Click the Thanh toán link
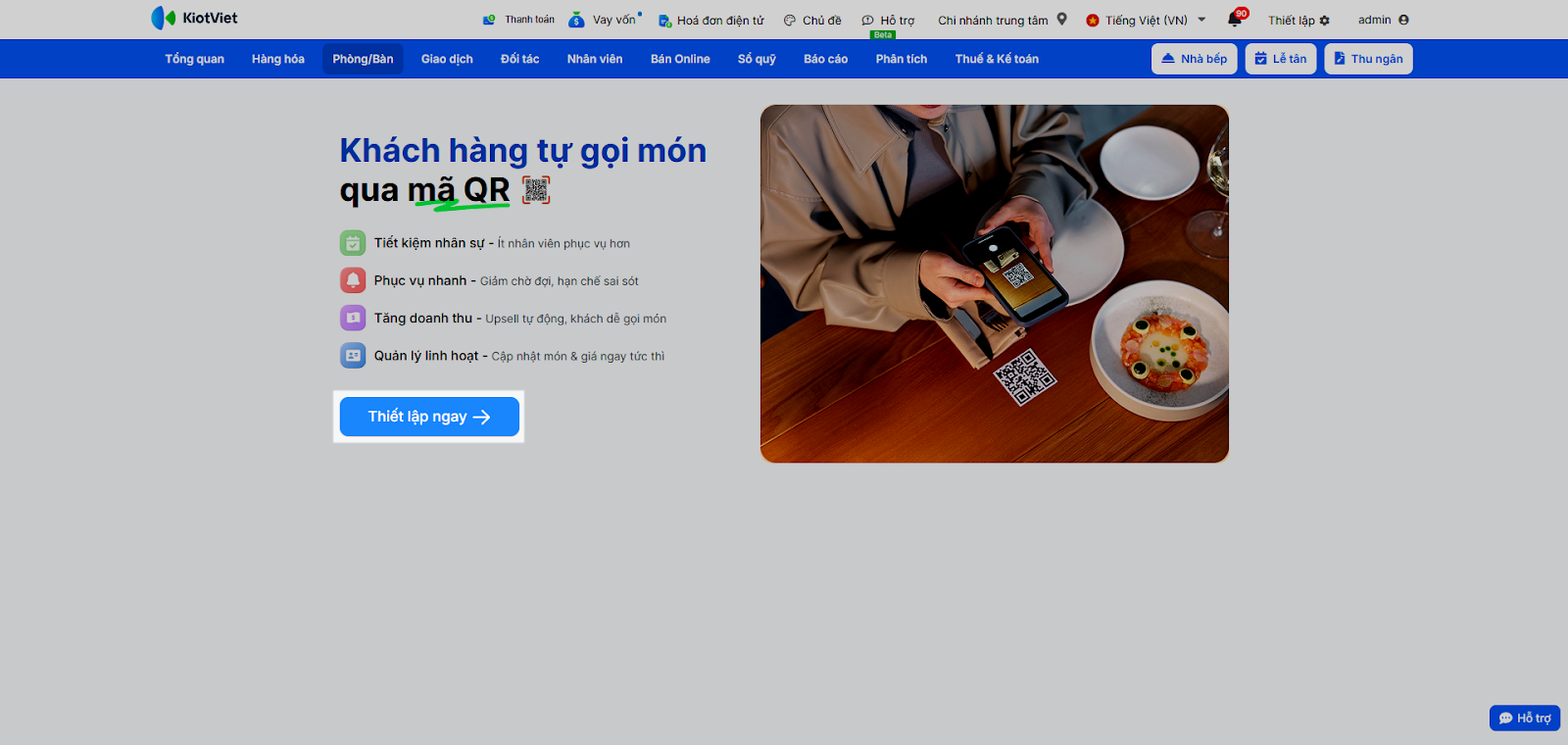This screenshot has width=1568, height=745. pos(529,20)
